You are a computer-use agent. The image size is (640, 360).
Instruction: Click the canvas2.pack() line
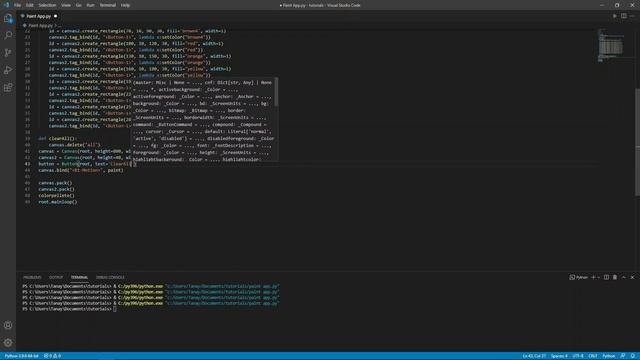point(56,189)
